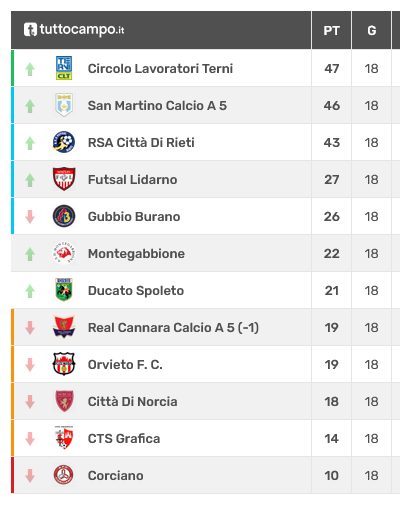Click green up arrow beside Montegabbione

[x=30, y=254]
